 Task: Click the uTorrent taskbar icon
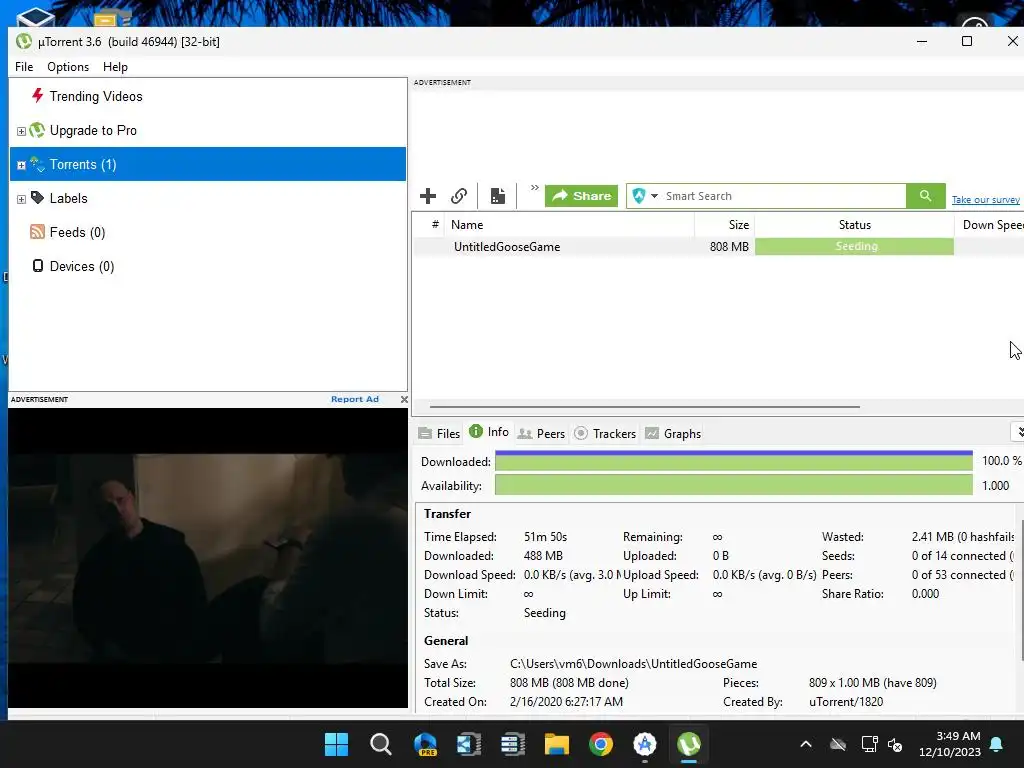tap(688, 744)
